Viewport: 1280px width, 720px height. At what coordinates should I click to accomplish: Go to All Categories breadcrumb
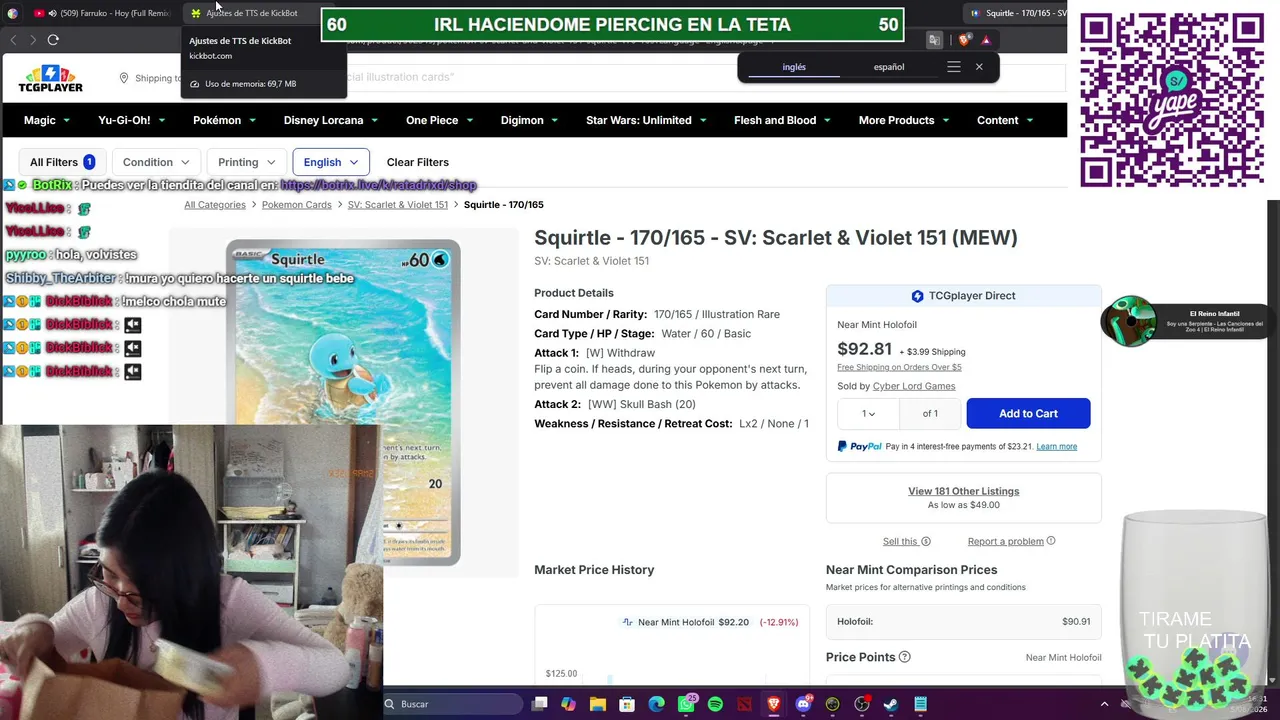(x=215, y=205)
